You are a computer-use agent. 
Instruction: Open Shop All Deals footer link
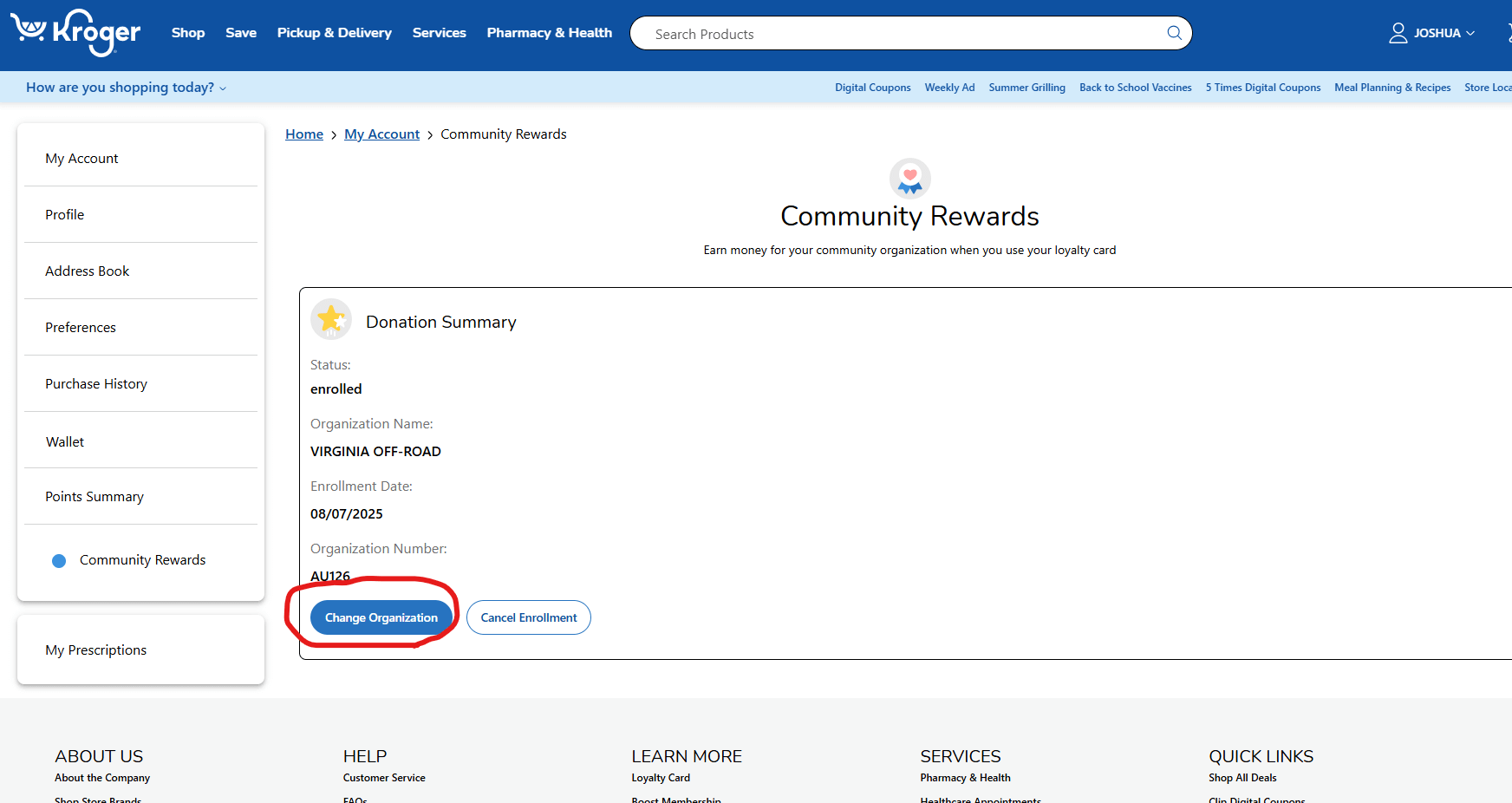1242,778
